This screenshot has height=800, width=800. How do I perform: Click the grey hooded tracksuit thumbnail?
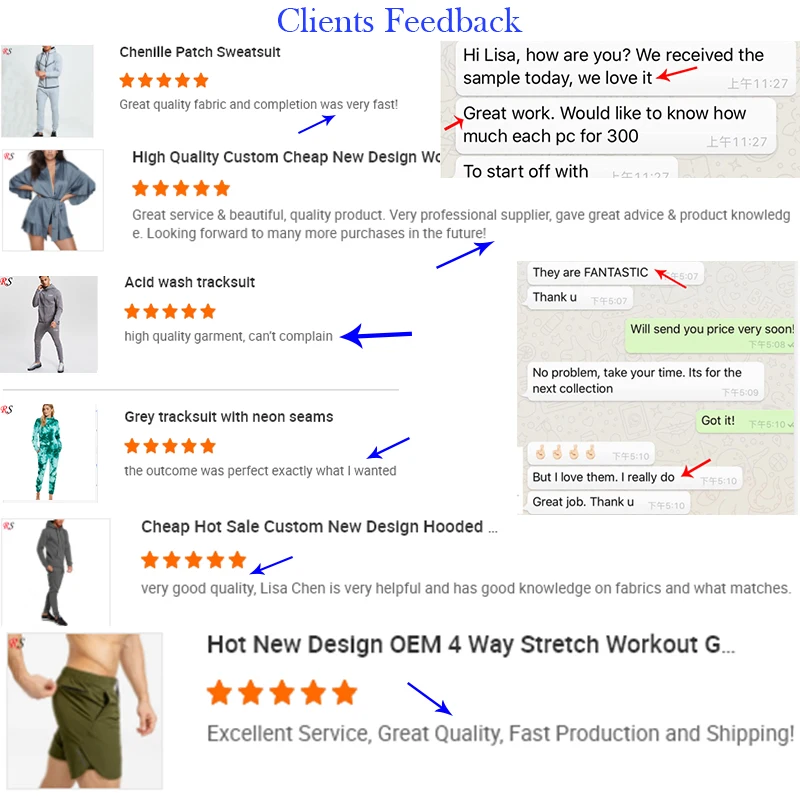56,572
